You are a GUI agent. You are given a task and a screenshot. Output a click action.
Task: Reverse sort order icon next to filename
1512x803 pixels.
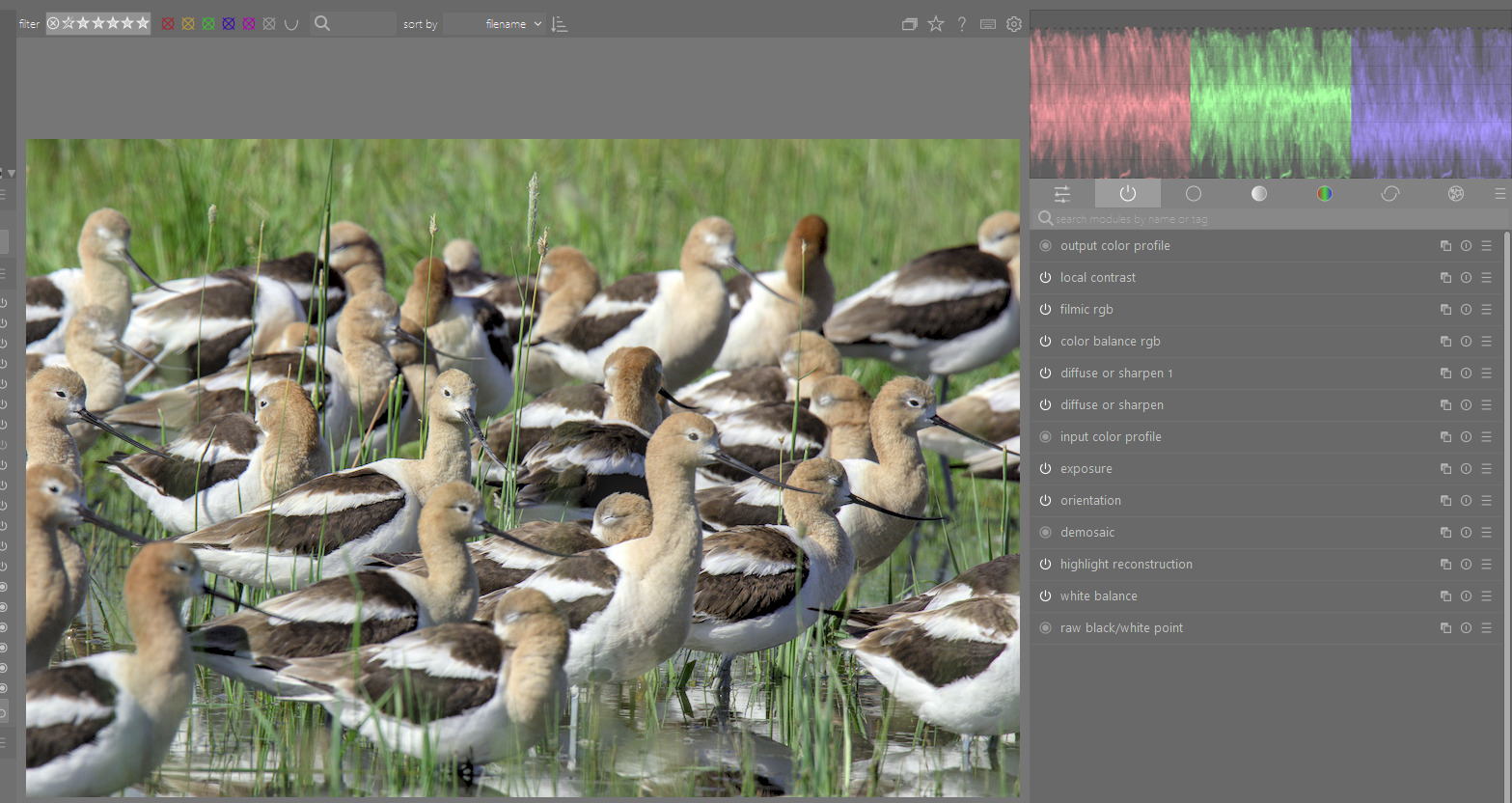point(559,24)
